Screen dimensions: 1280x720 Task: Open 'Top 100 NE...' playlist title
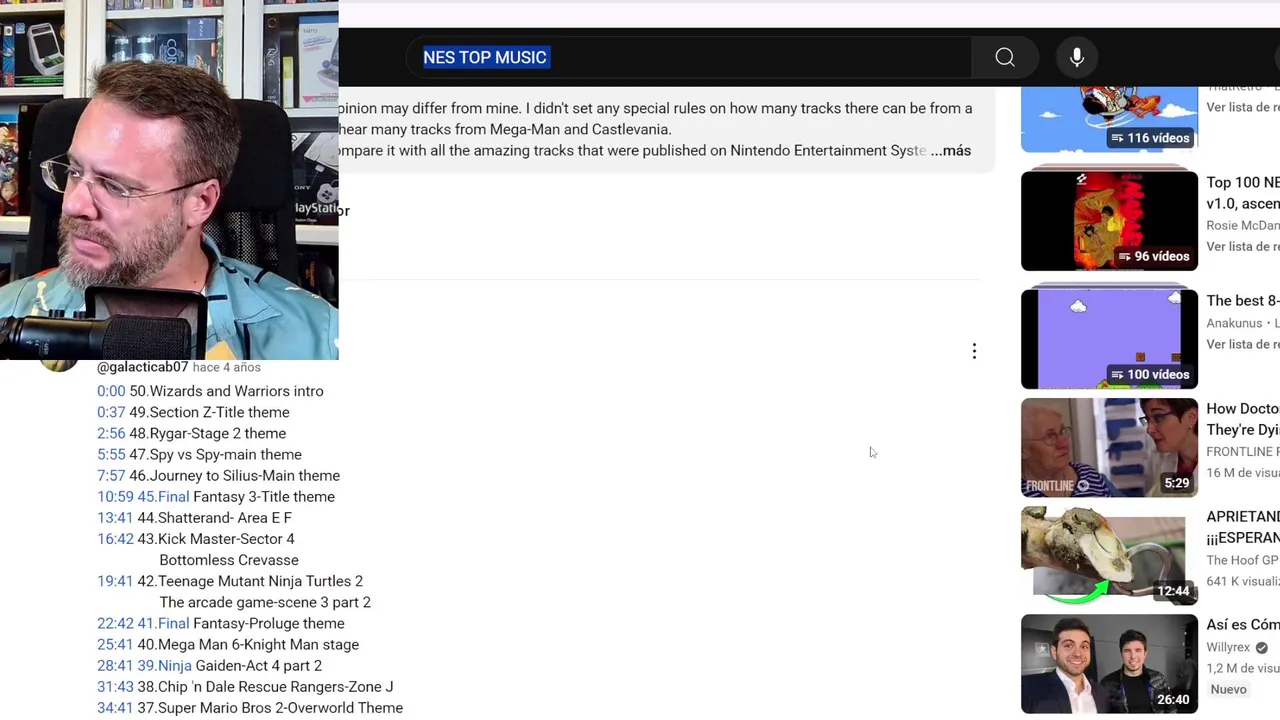1243,193
